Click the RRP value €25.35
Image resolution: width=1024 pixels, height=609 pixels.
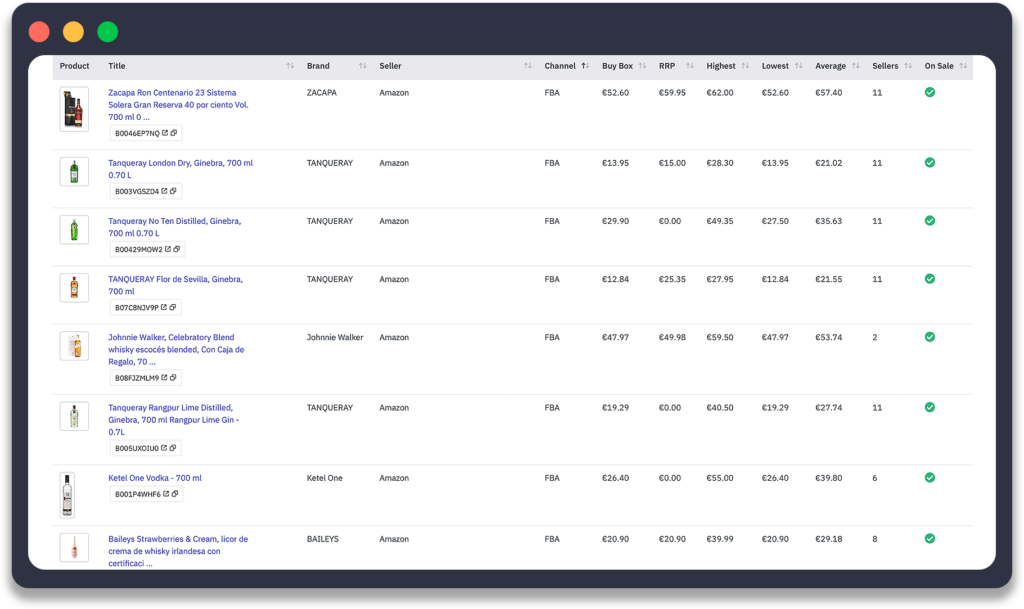tap(672, 279)
